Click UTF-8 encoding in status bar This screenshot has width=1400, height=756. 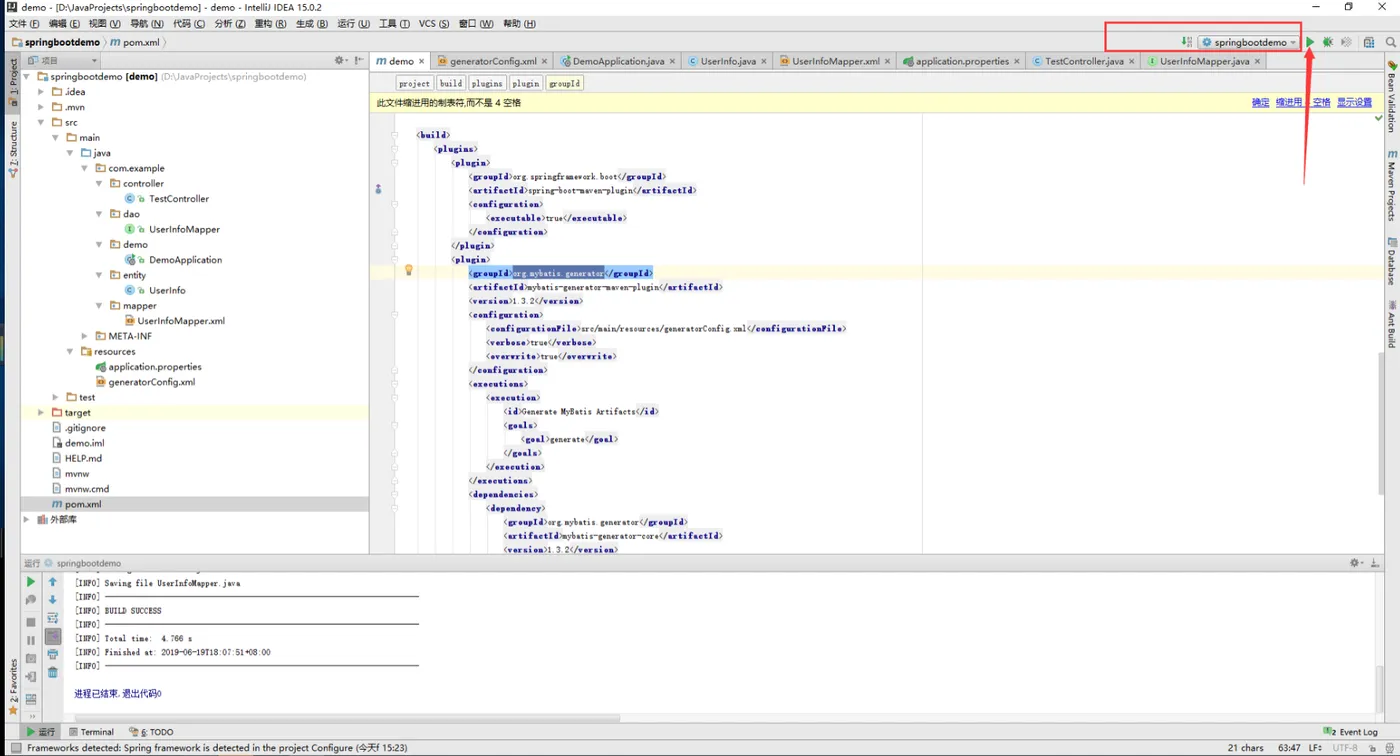(1345, 747)
